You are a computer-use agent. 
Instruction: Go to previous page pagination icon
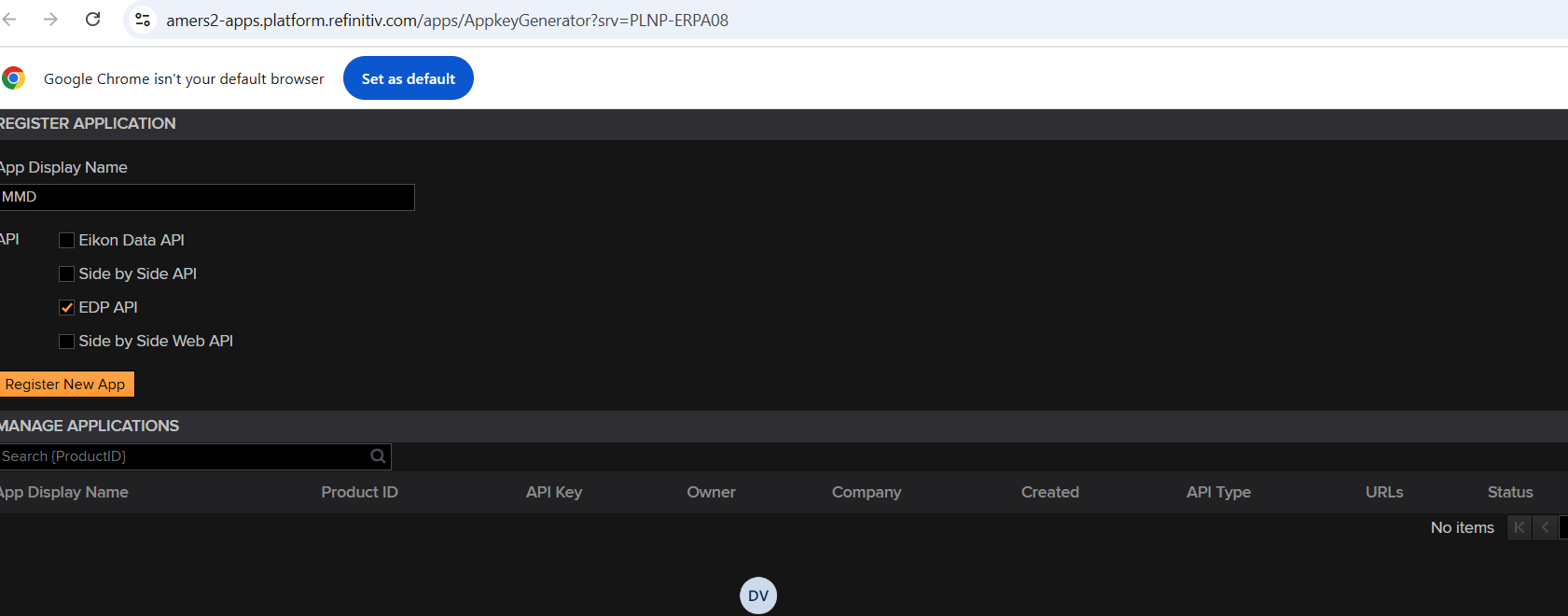coord(1545,527)
